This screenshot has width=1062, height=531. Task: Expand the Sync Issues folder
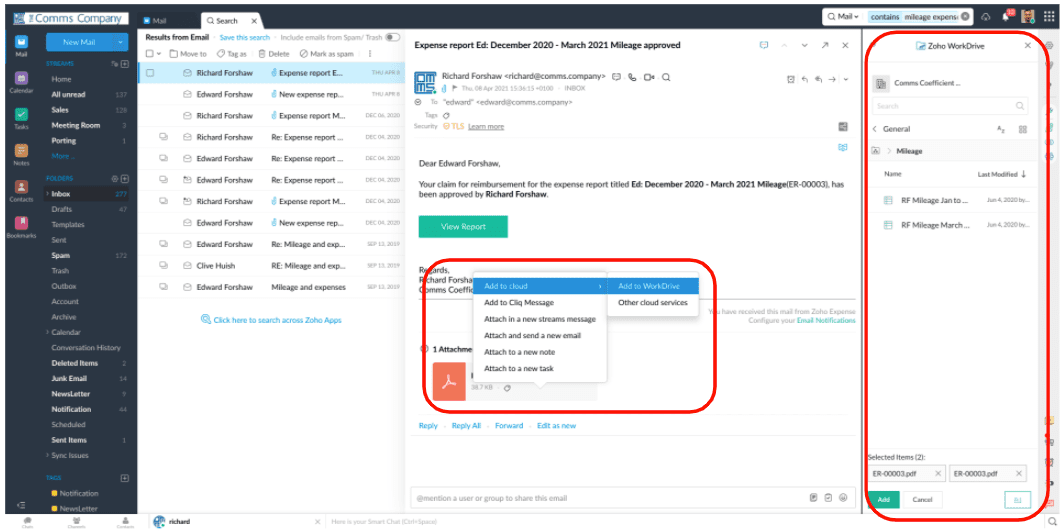click(47, 456)
